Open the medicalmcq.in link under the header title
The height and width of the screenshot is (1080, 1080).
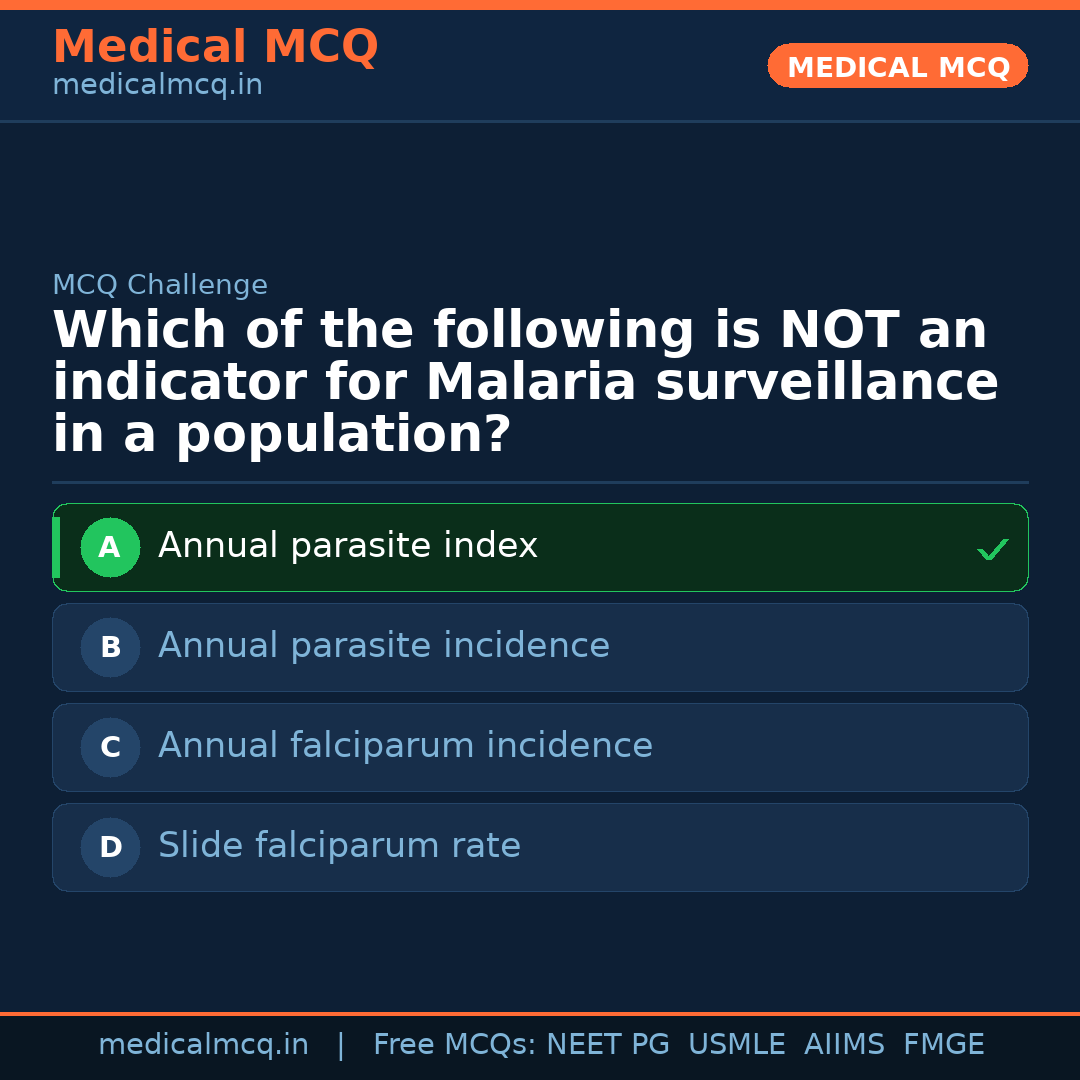(157, 85)
